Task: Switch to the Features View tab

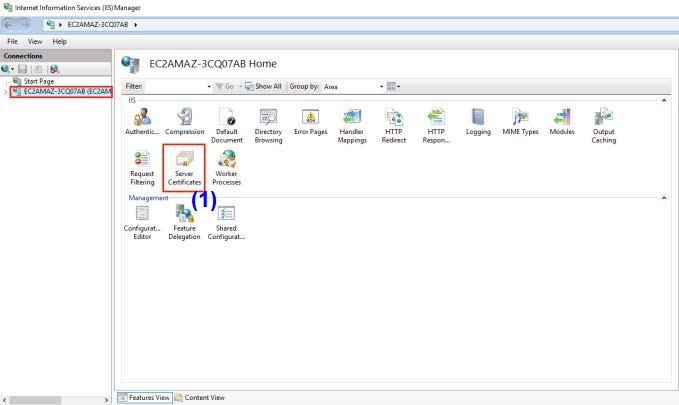Action: [x=145, y=398]
